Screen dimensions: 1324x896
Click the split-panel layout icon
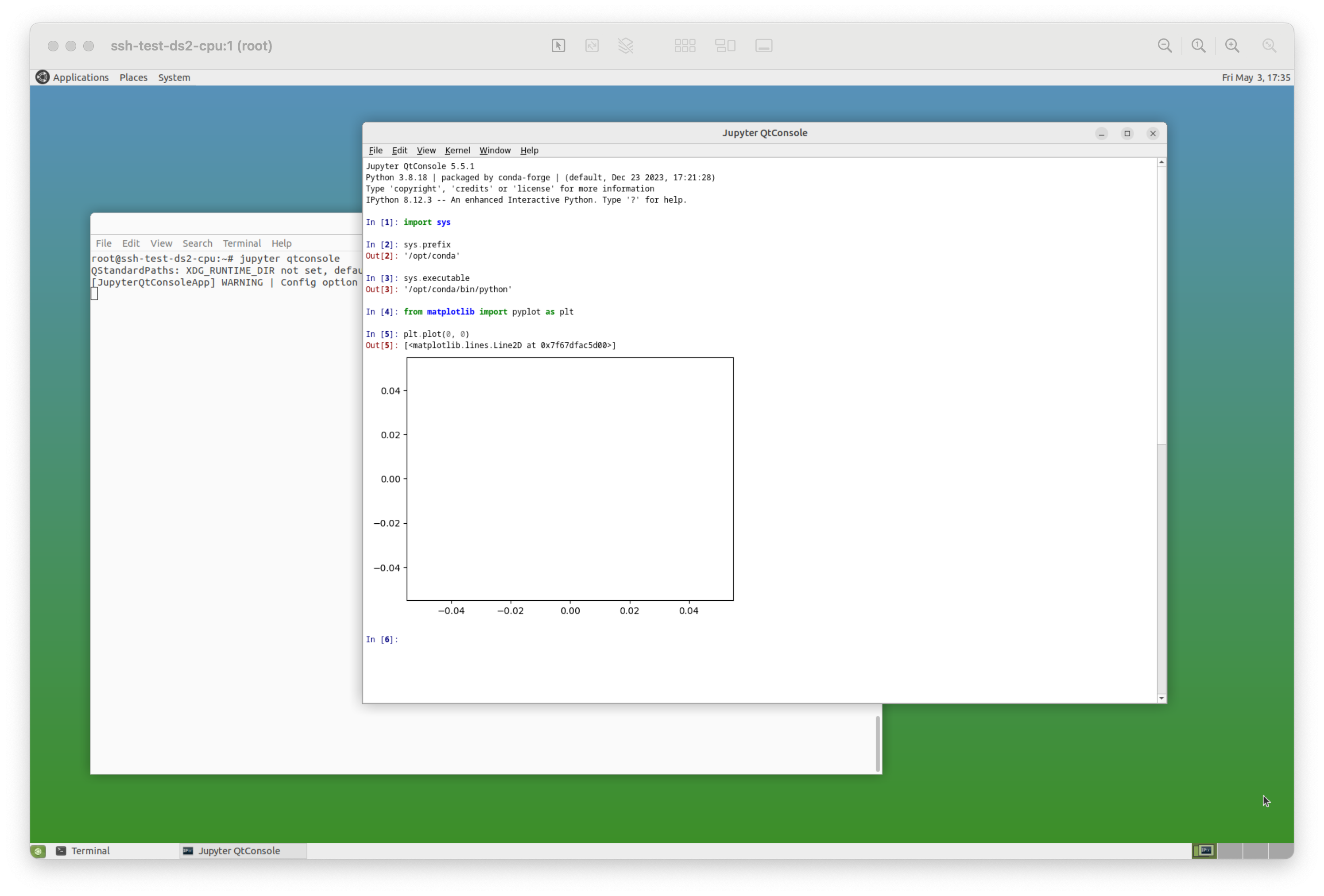[x=725, y=46]
